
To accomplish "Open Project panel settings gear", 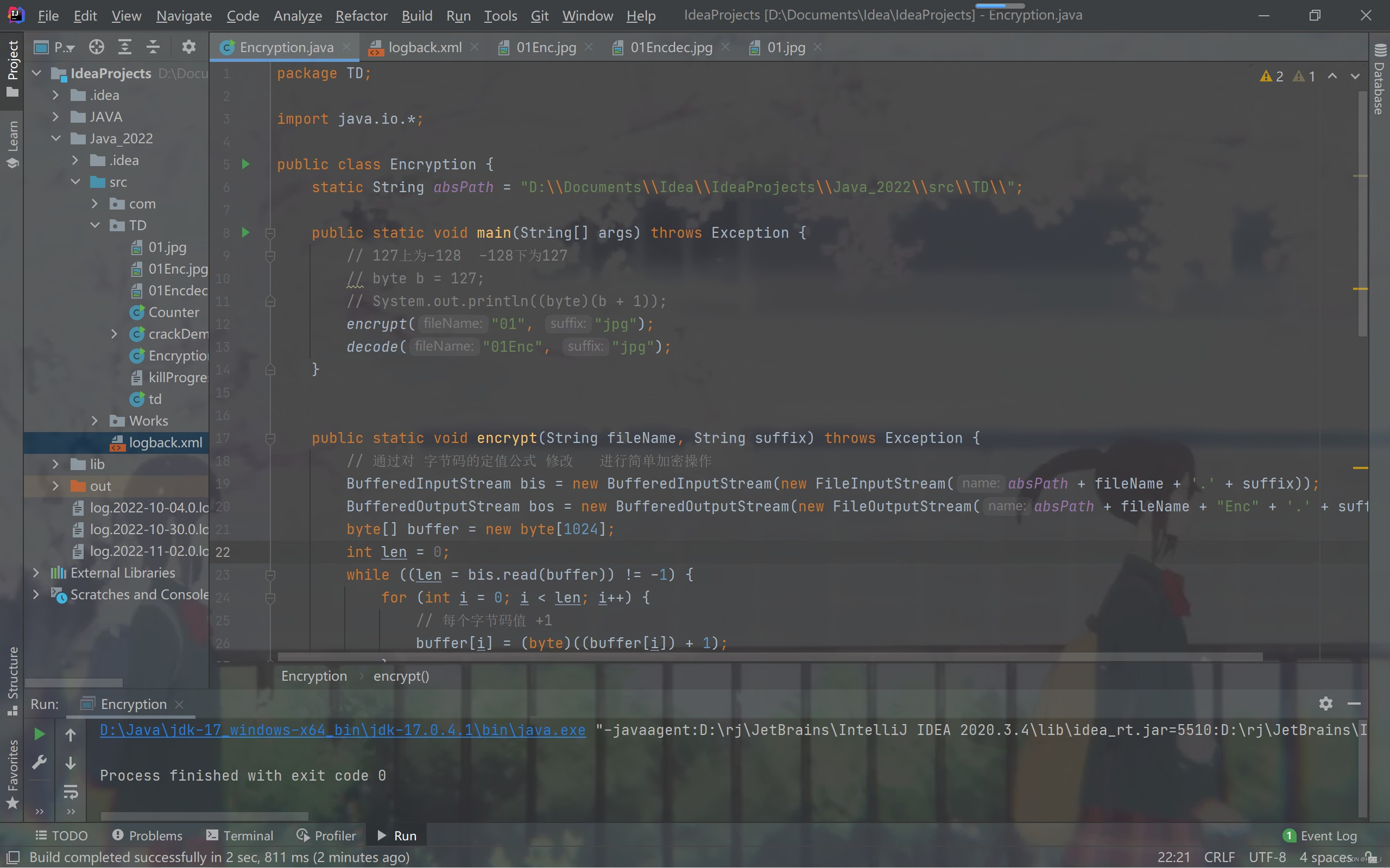I will [188, 47].
